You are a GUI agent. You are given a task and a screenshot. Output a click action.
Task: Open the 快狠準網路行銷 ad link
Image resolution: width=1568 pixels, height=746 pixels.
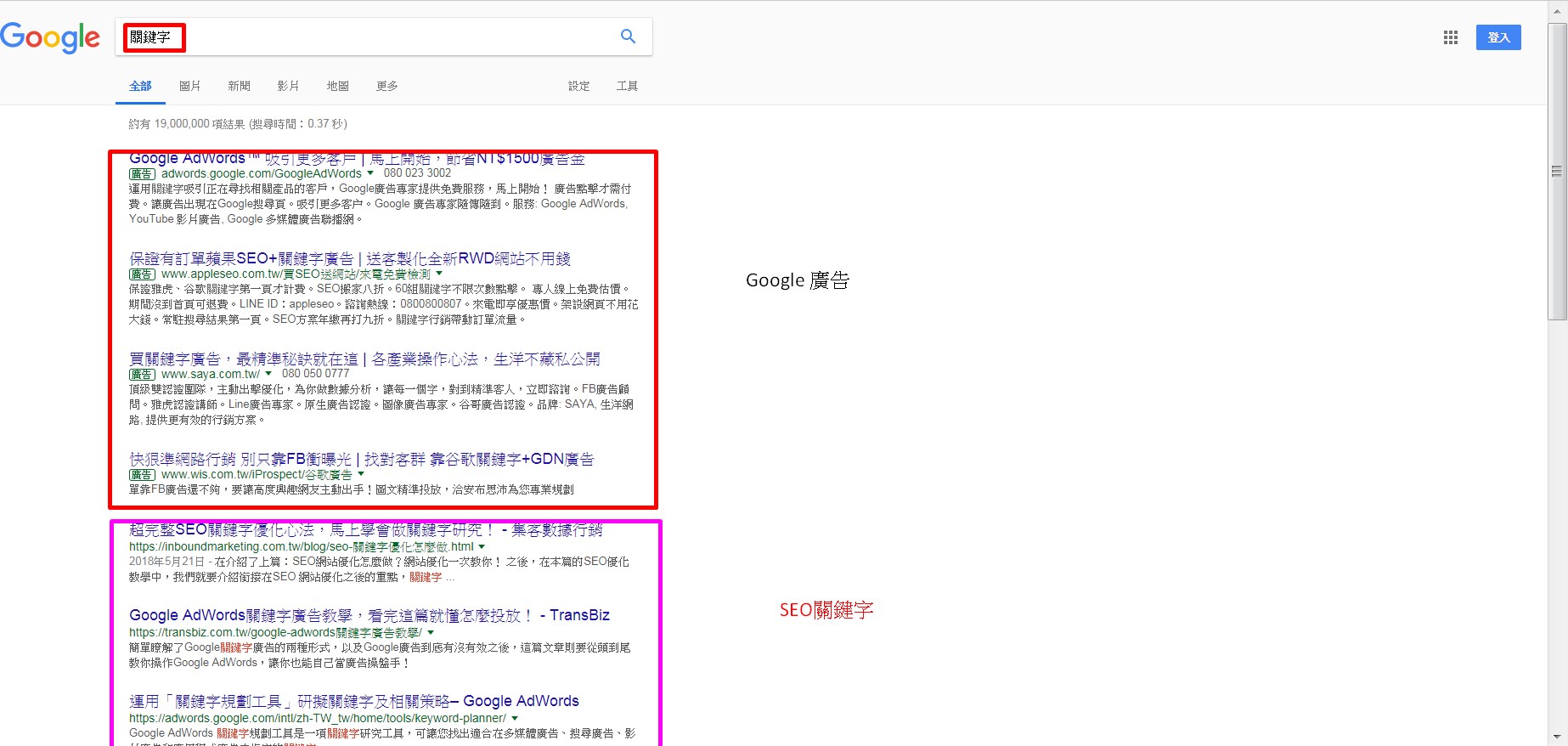pyautogui.click(x=362, y=459)
